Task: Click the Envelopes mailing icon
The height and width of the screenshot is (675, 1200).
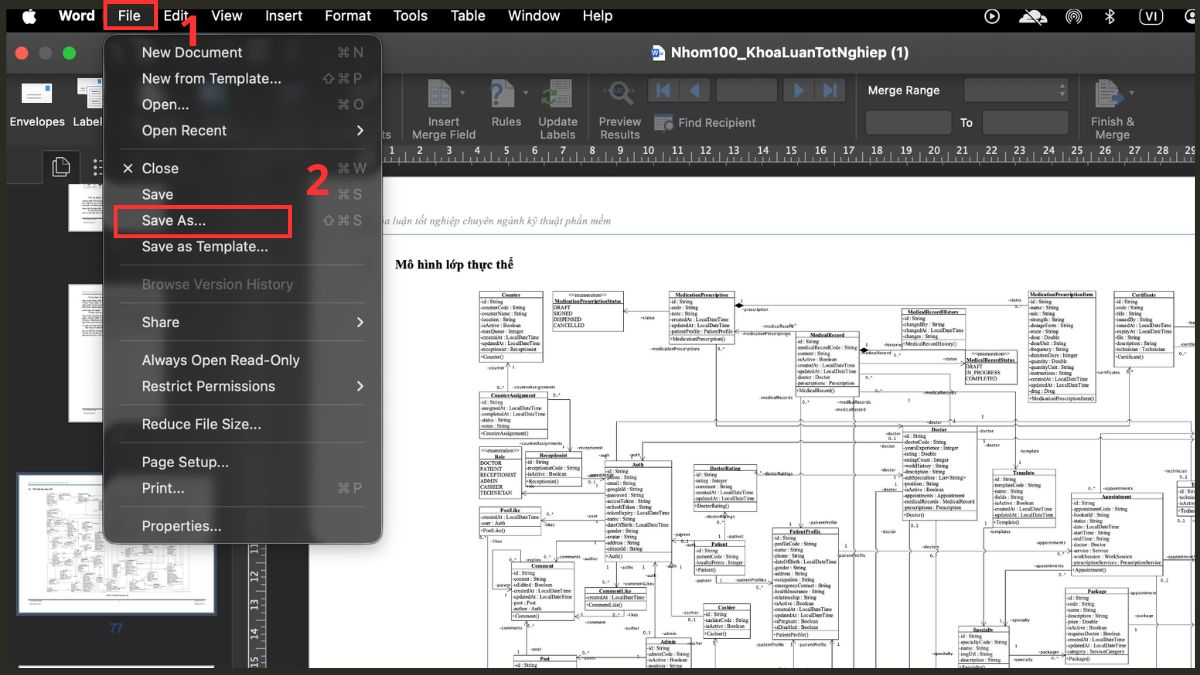Action: pyautogui.click(x=37, y=94)
